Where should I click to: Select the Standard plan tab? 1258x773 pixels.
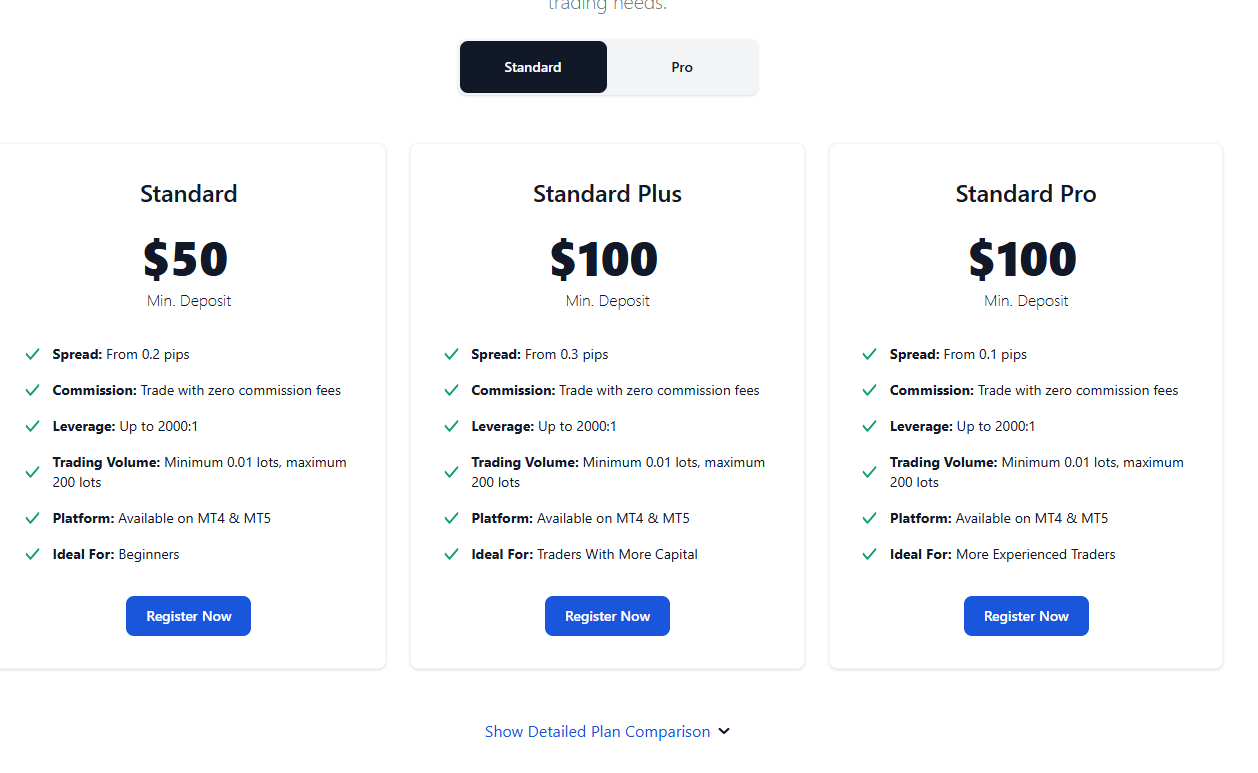(x=533, y=67)
